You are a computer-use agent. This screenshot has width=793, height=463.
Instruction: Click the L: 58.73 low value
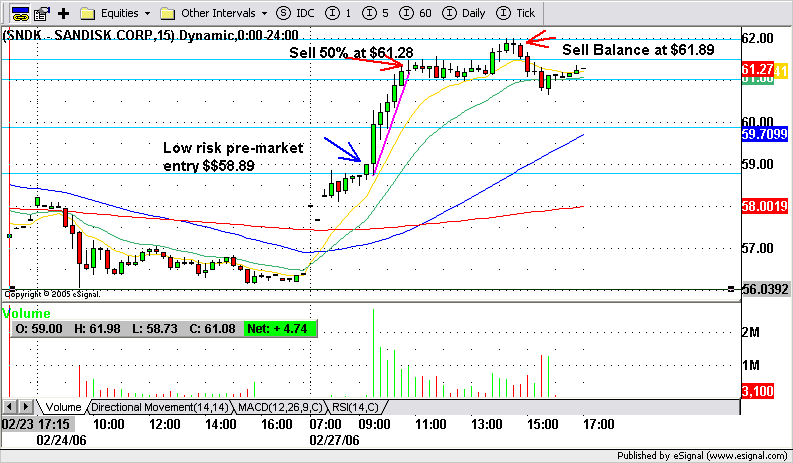point(155,329)
